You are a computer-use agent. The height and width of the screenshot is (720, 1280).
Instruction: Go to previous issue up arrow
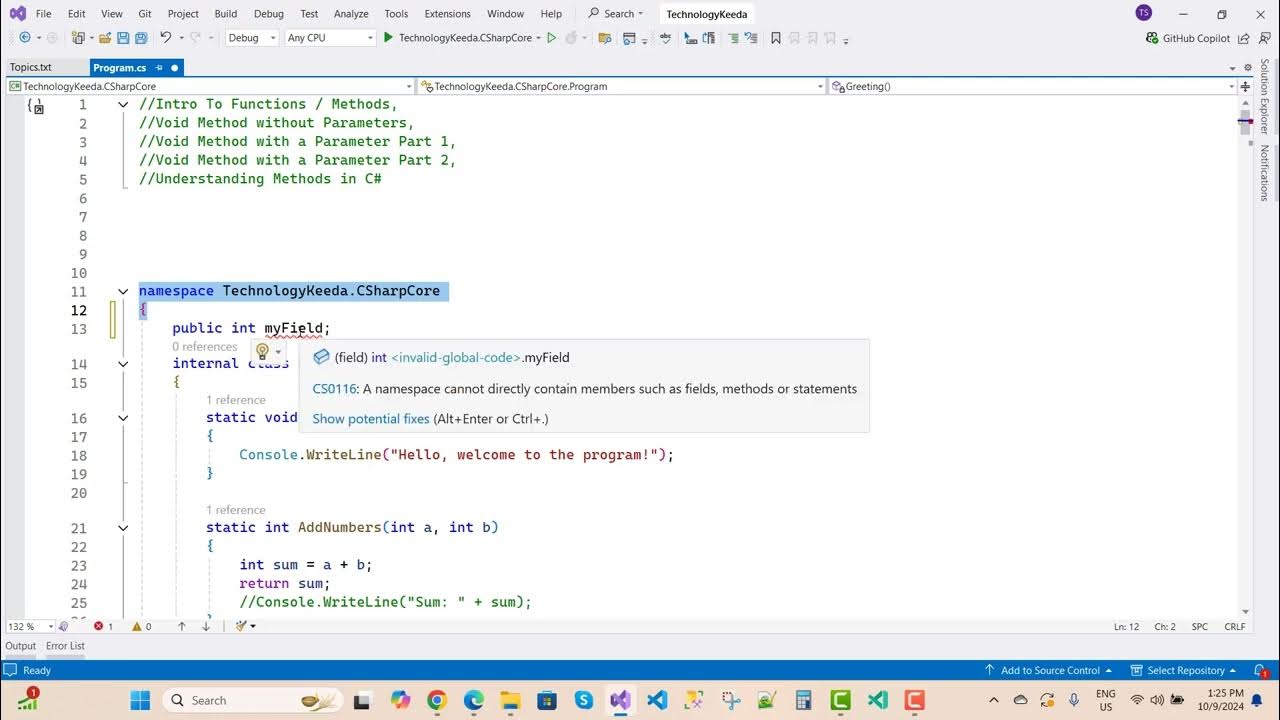click(182, 626)
